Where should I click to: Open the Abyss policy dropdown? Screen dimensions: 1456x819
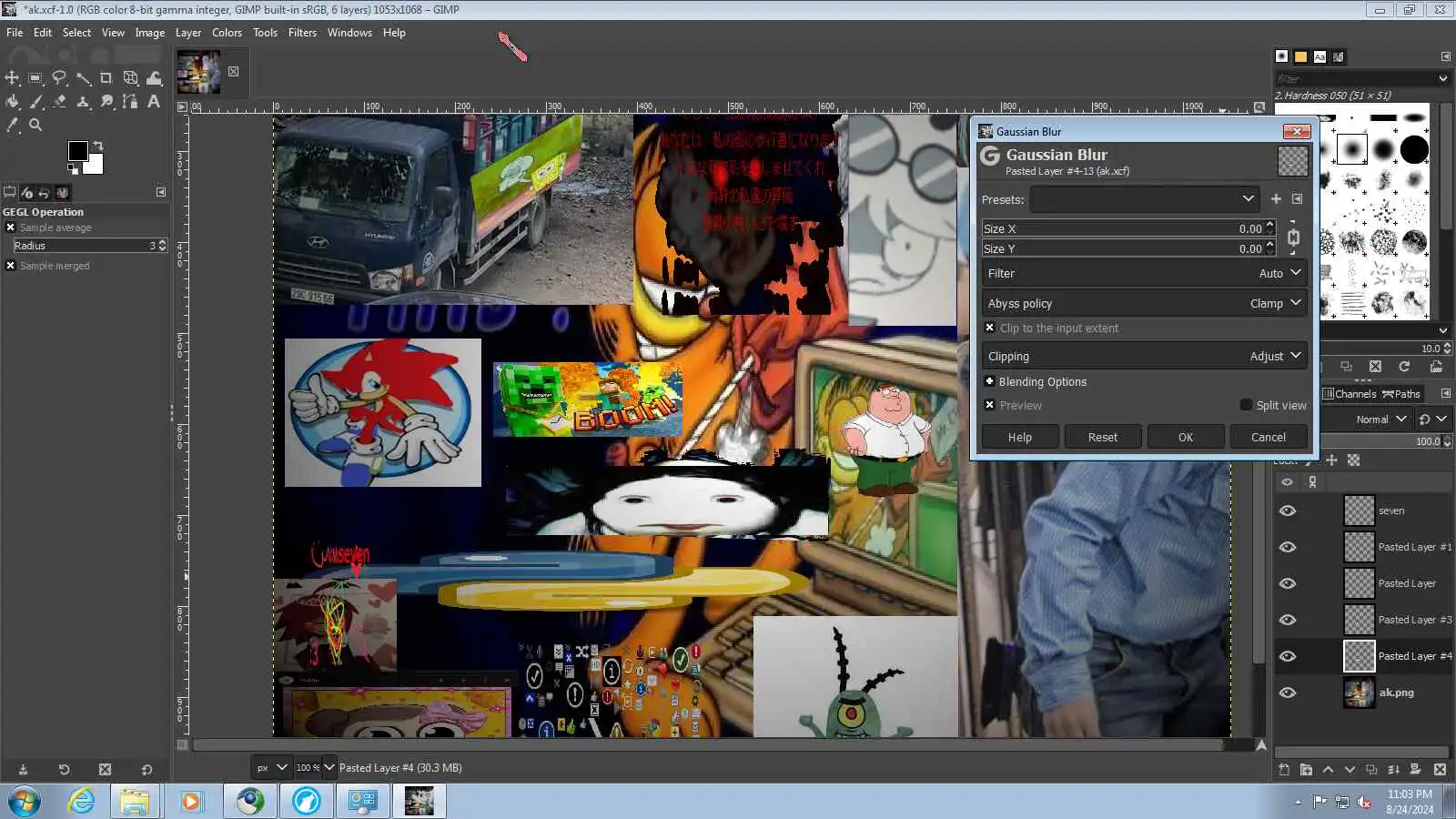(1145, 303)
